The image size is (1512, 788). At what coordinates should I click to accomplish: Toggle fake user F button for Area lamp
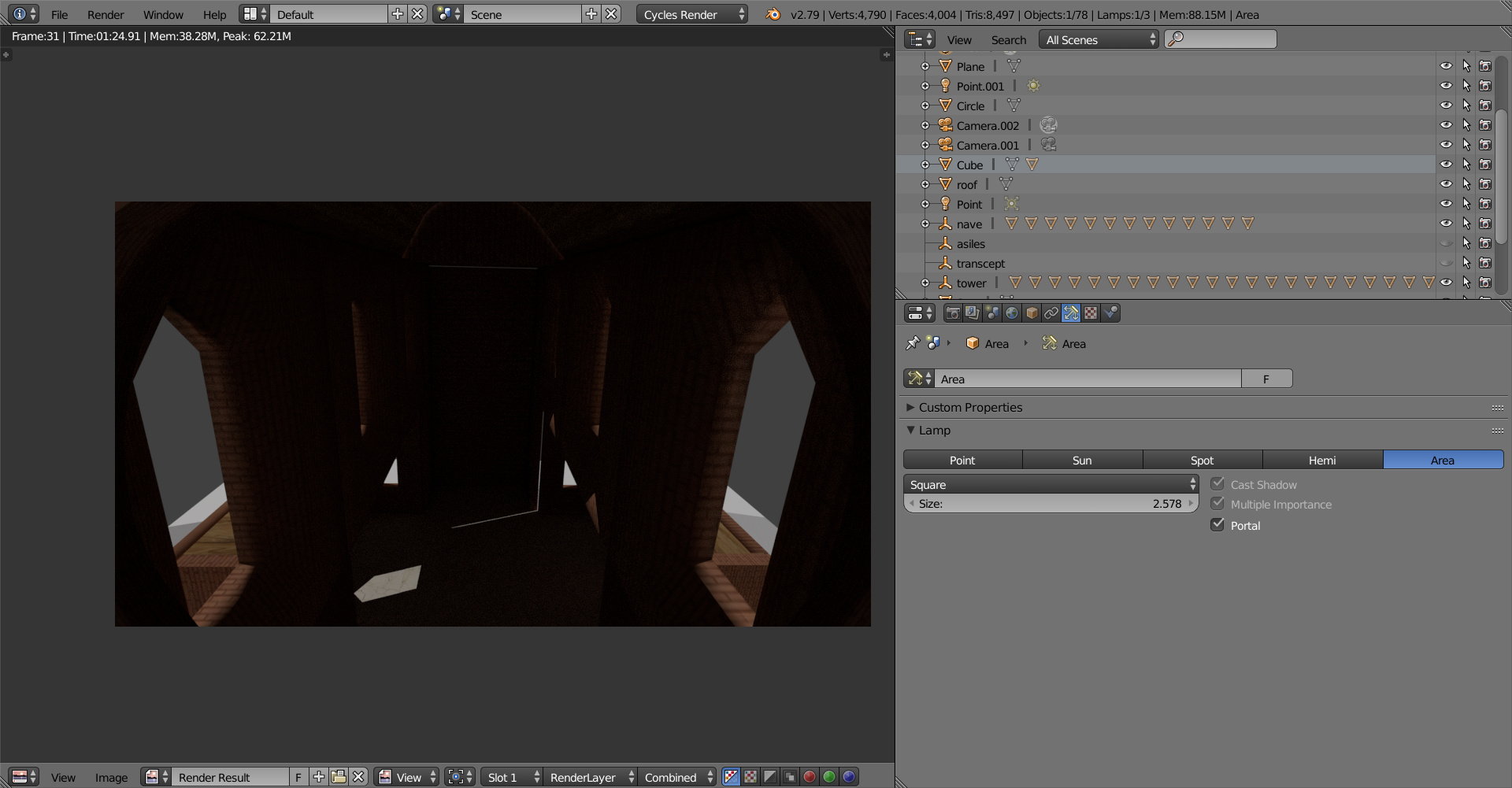pos(1266,379)
